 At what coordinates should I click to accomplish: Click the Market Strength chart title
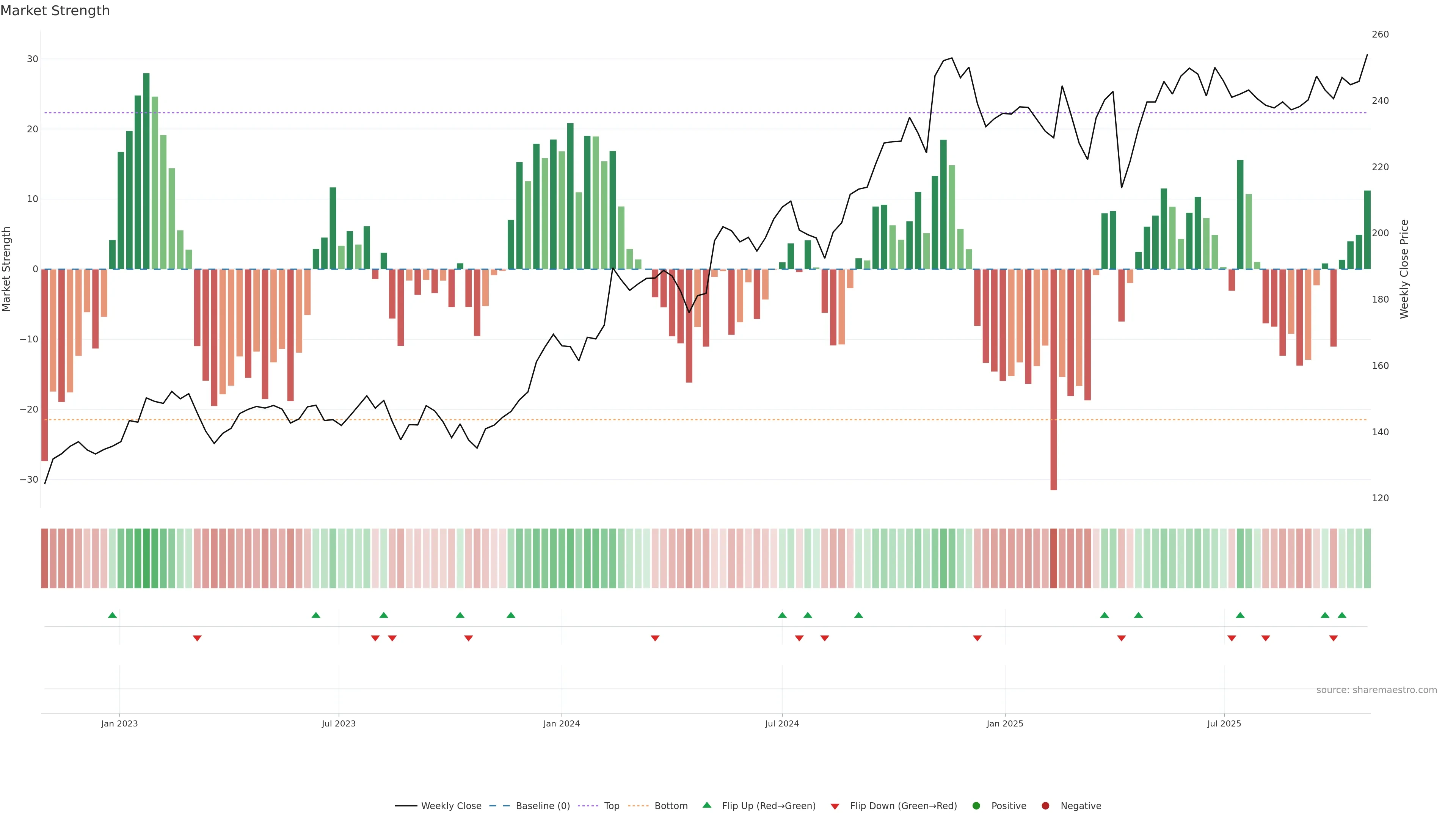(x=55, y=11)
